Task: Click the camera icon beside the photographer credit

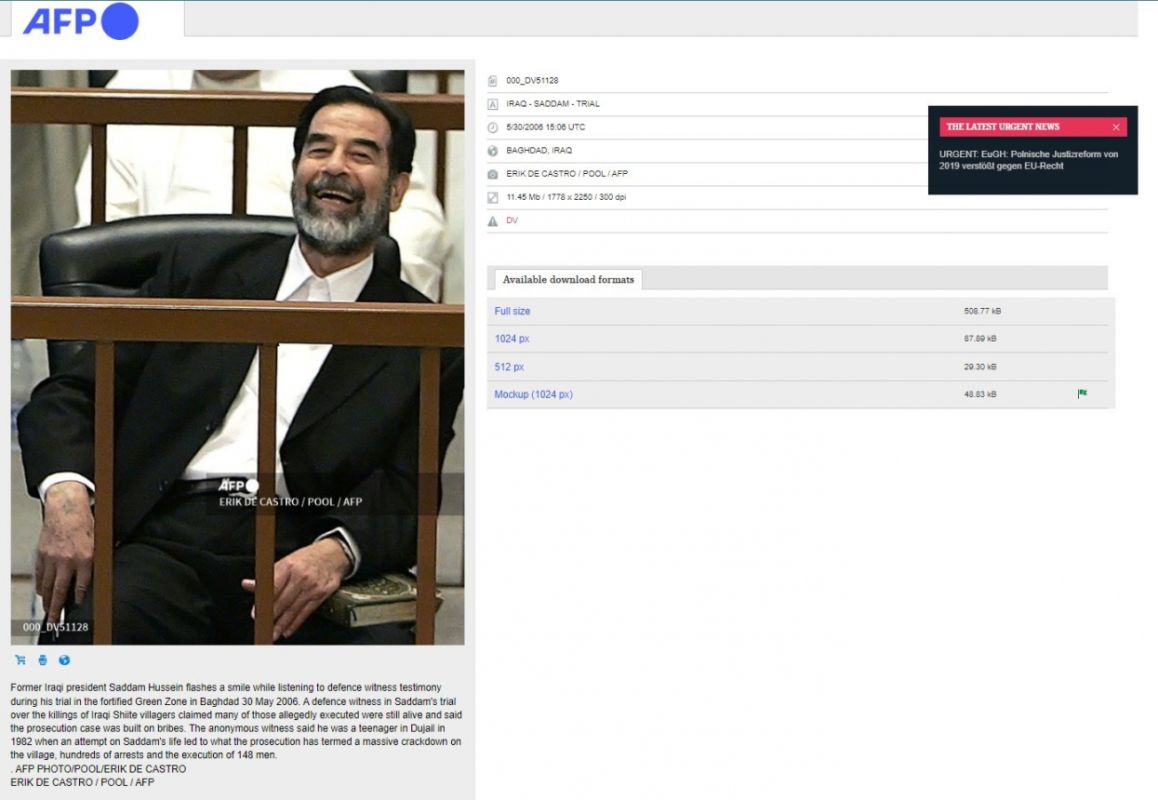Action: tap(492, 174)
